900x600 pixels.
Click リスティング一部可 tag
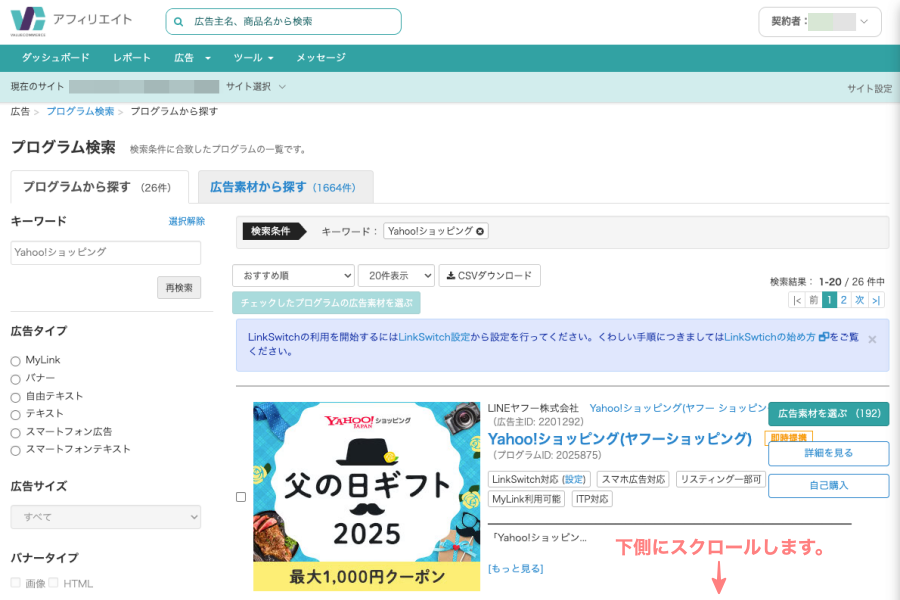click(x=721, y=479)
